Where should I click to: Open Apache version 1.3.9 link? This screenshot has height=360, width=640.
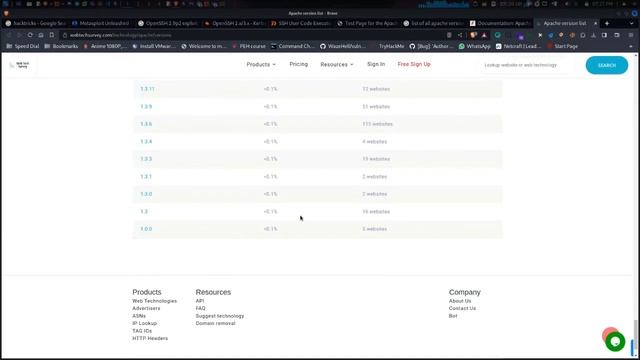pyautogui.click(x=146, y=107)
